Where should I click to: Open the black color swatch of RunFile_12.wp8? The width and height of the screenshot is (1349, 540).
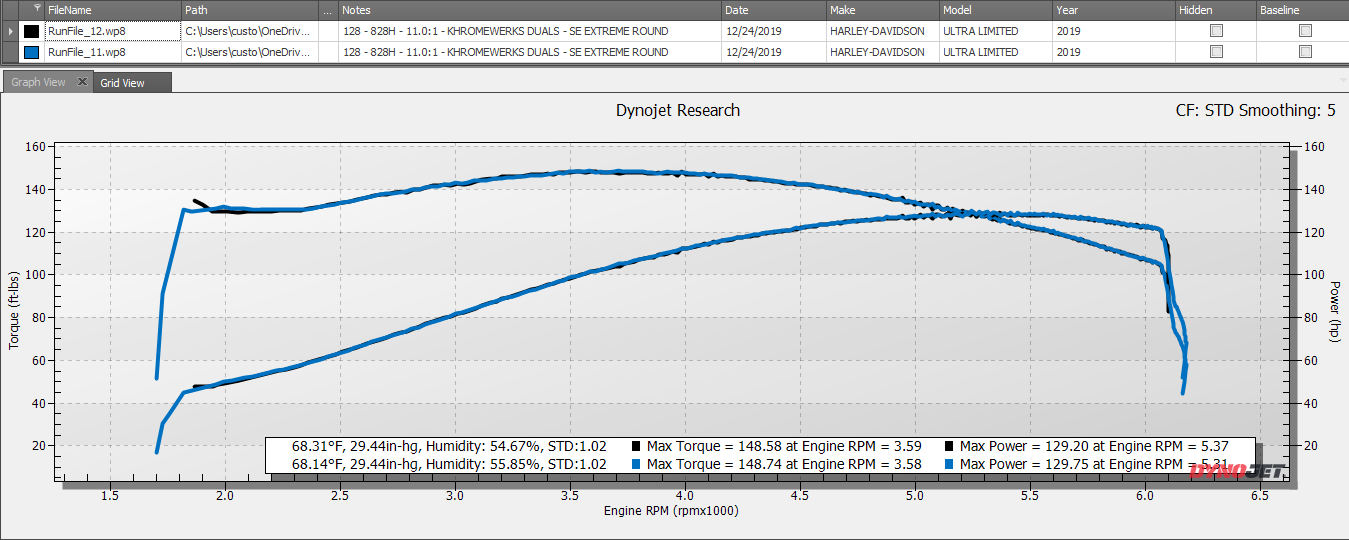pyautogui.click(x=31, y=31)
